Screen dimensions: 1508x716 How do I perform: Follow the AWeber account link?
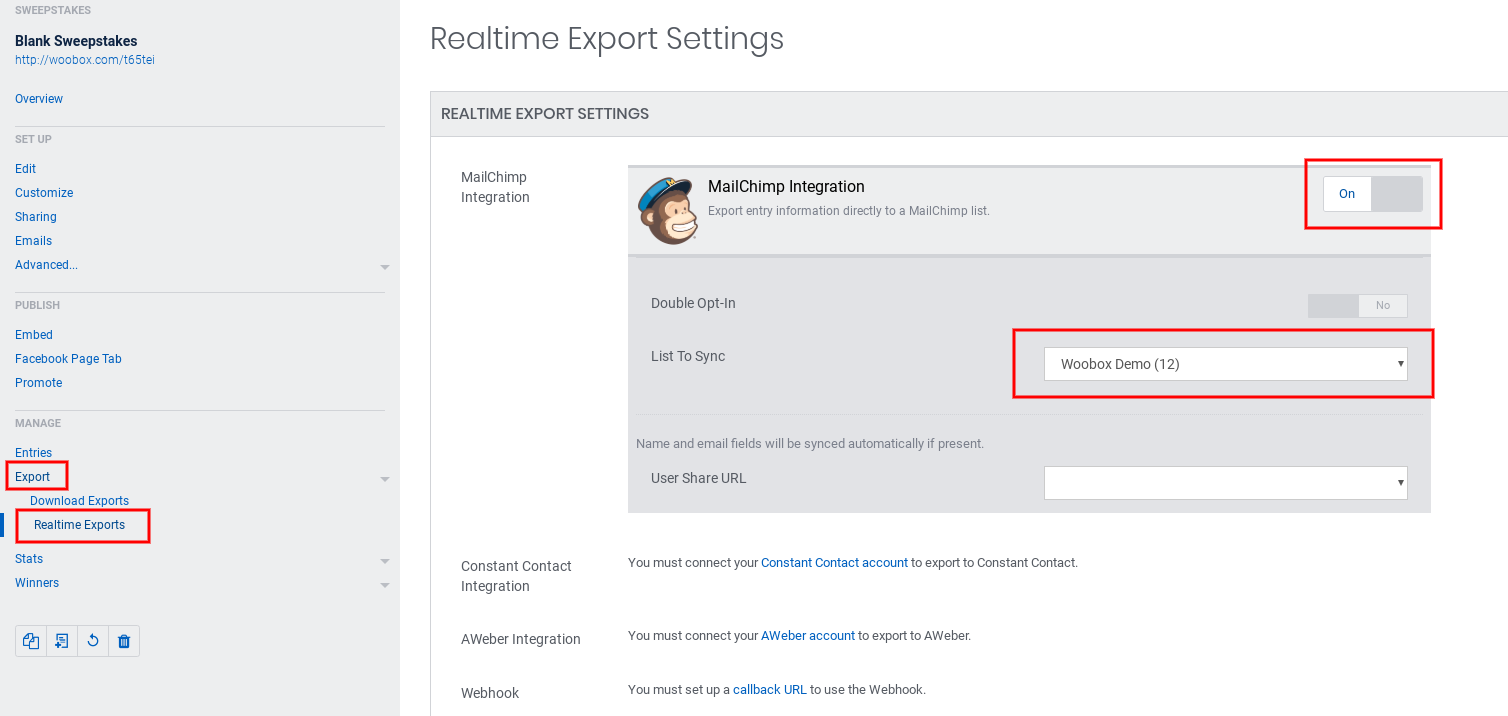[x=807, y=635]
